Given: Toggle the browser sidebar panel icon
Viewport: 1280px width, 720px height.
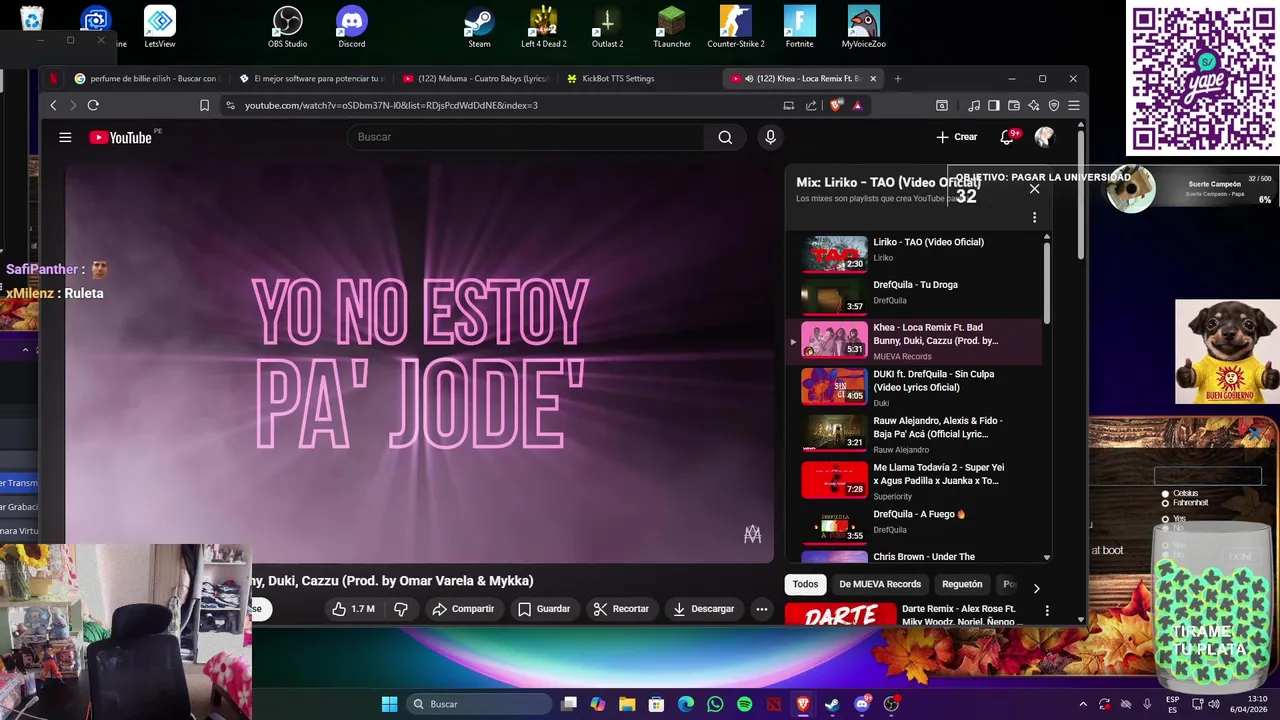Looking at the screenshot, I should coord(993,105).
